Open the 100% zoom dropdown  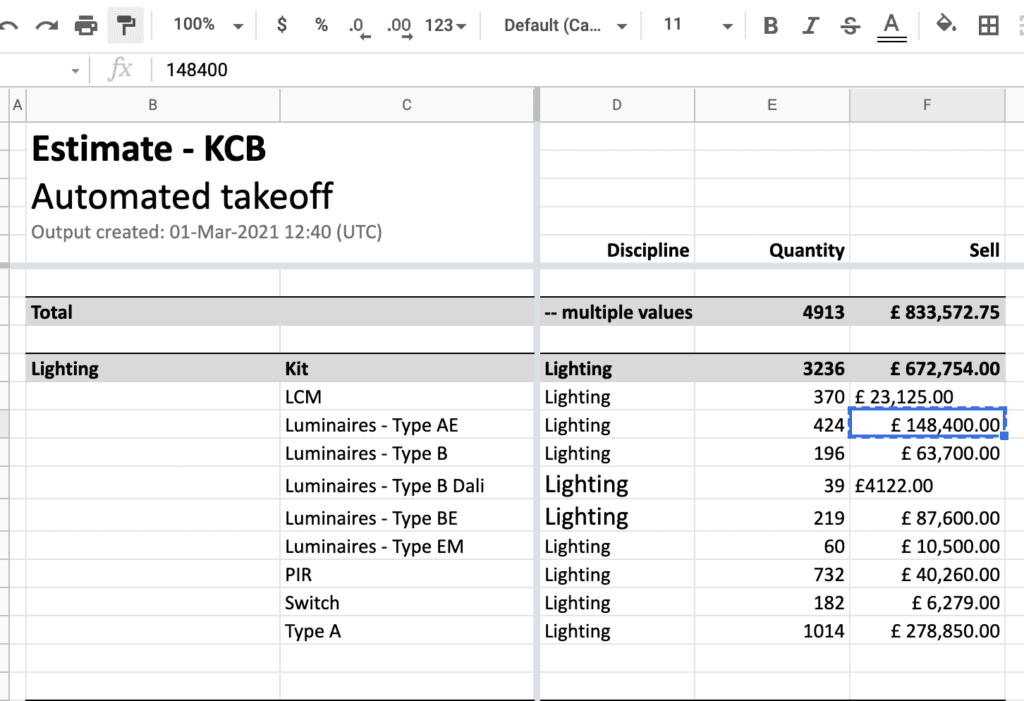click(x=208, y=25)
